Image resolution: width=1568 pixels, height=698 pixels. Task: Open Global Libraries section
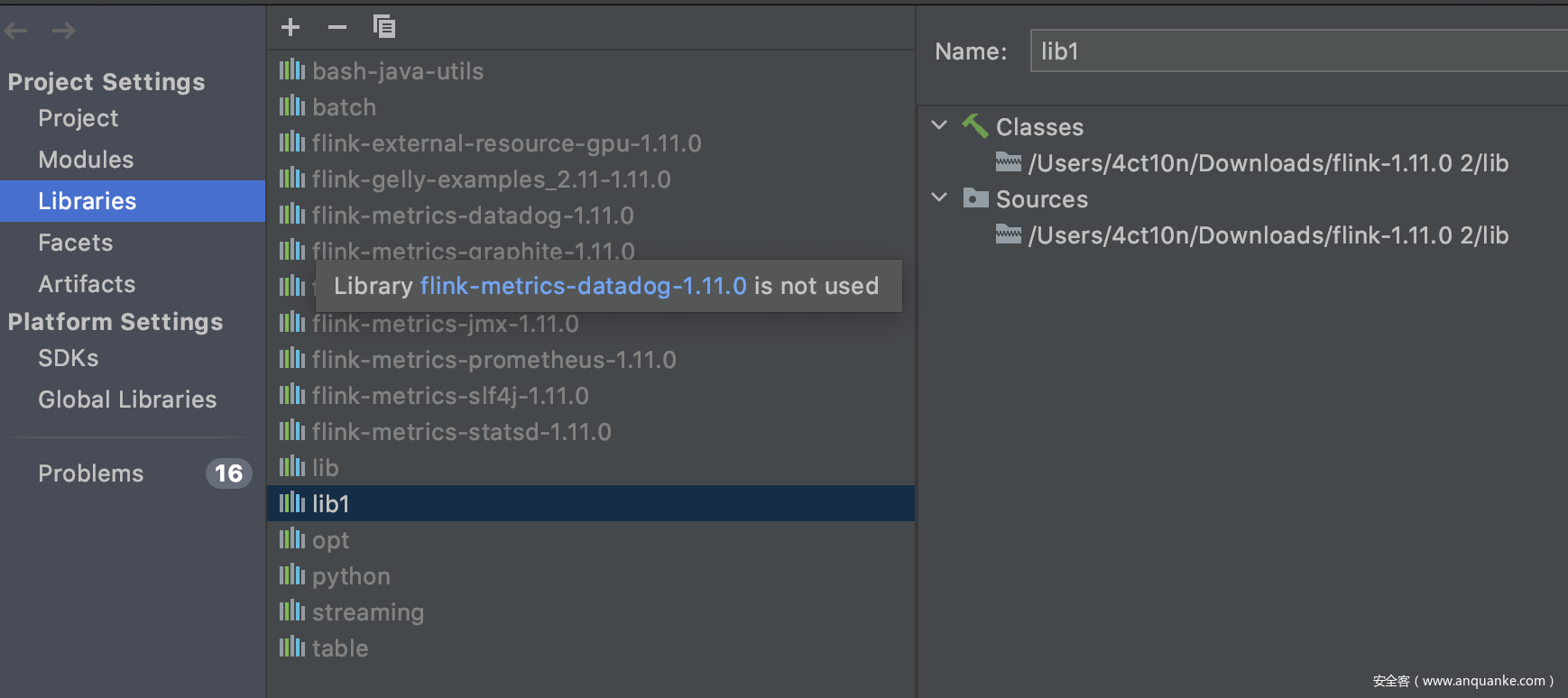pos(127,400)
